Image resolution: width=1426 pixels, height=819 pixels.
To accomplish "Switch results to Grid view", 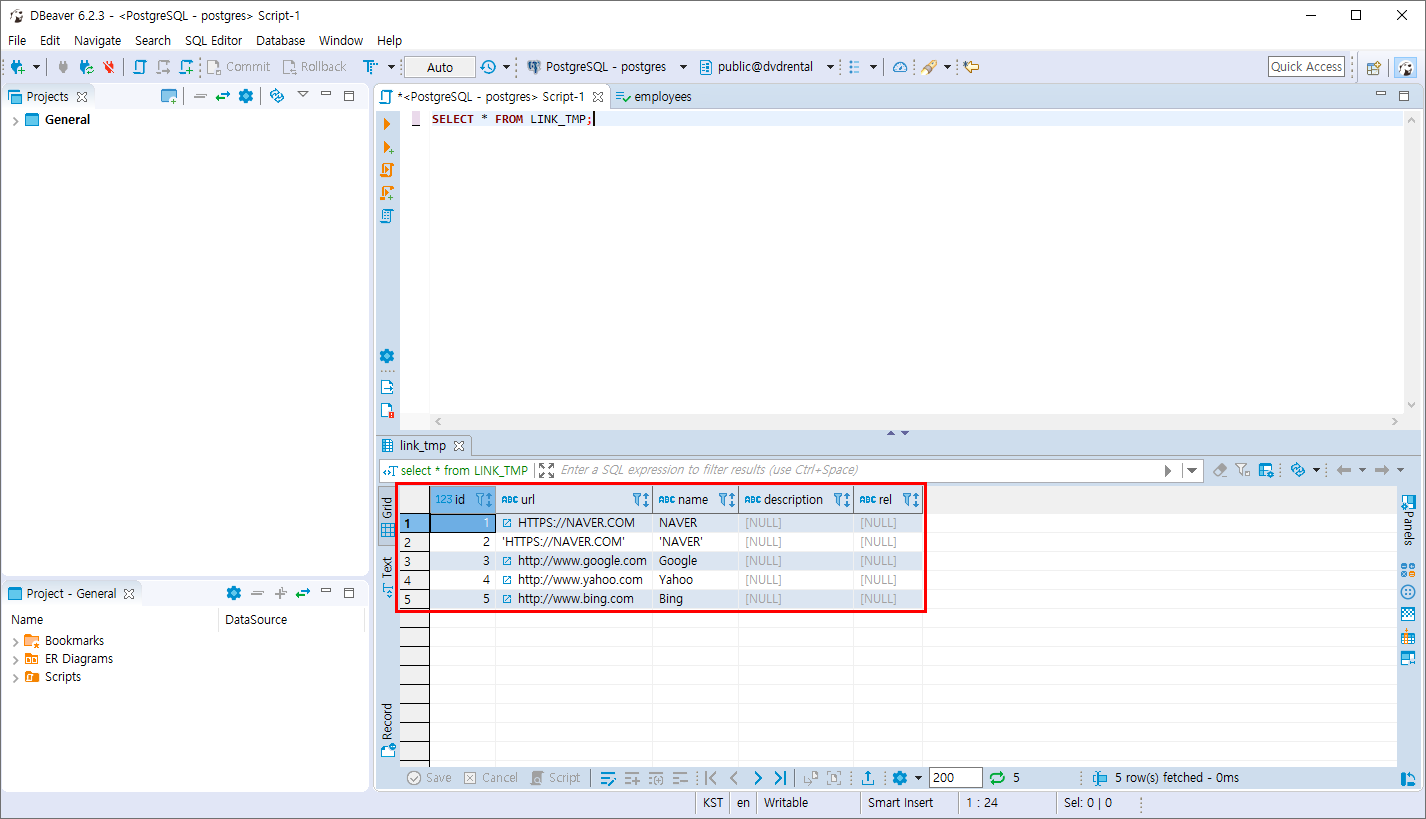I will coord(387,517).
